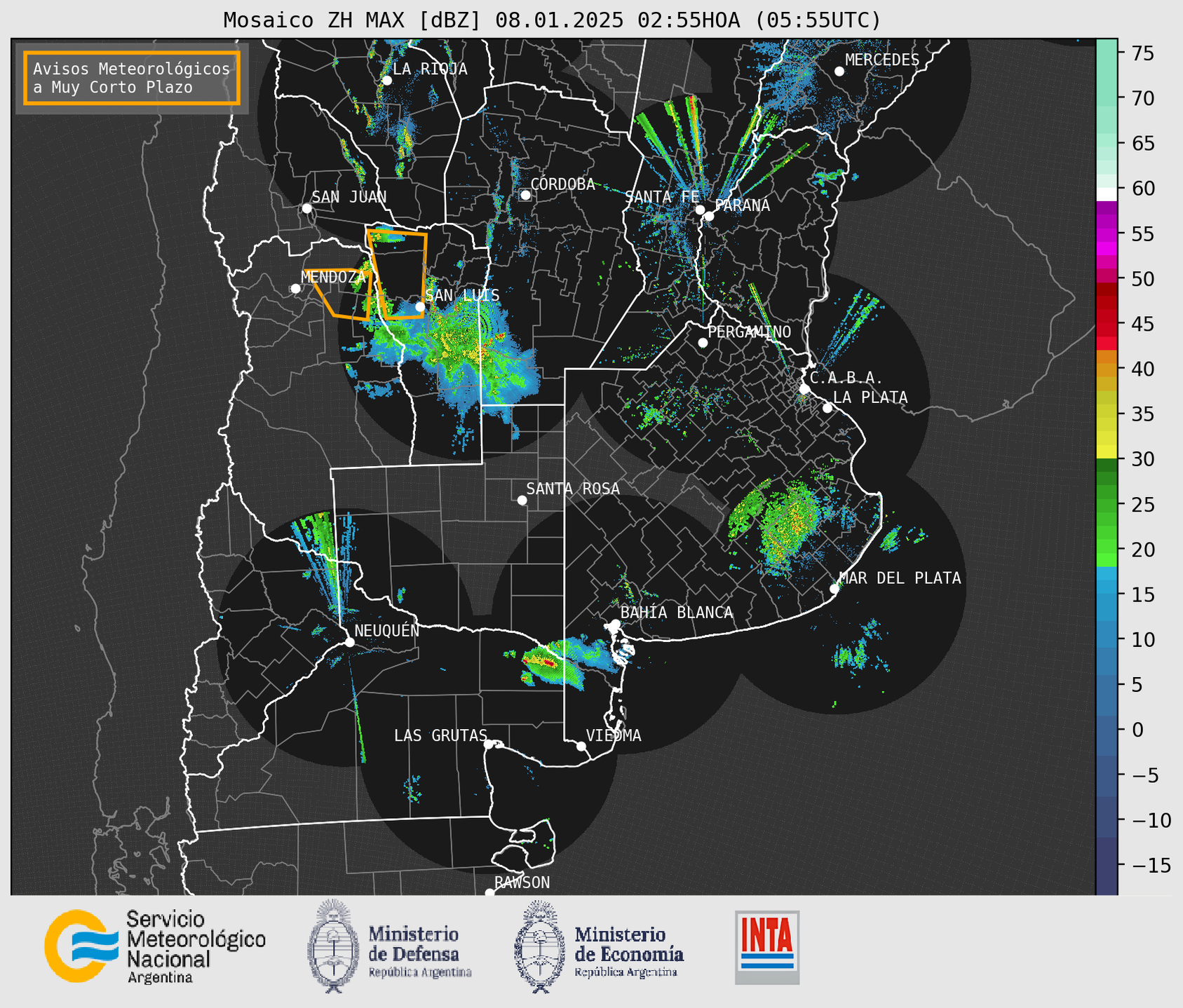This screenshot has width=1183, height=1008.
Task: Click the 60 dBZ white band on color scale
Action: (1107, 194)
